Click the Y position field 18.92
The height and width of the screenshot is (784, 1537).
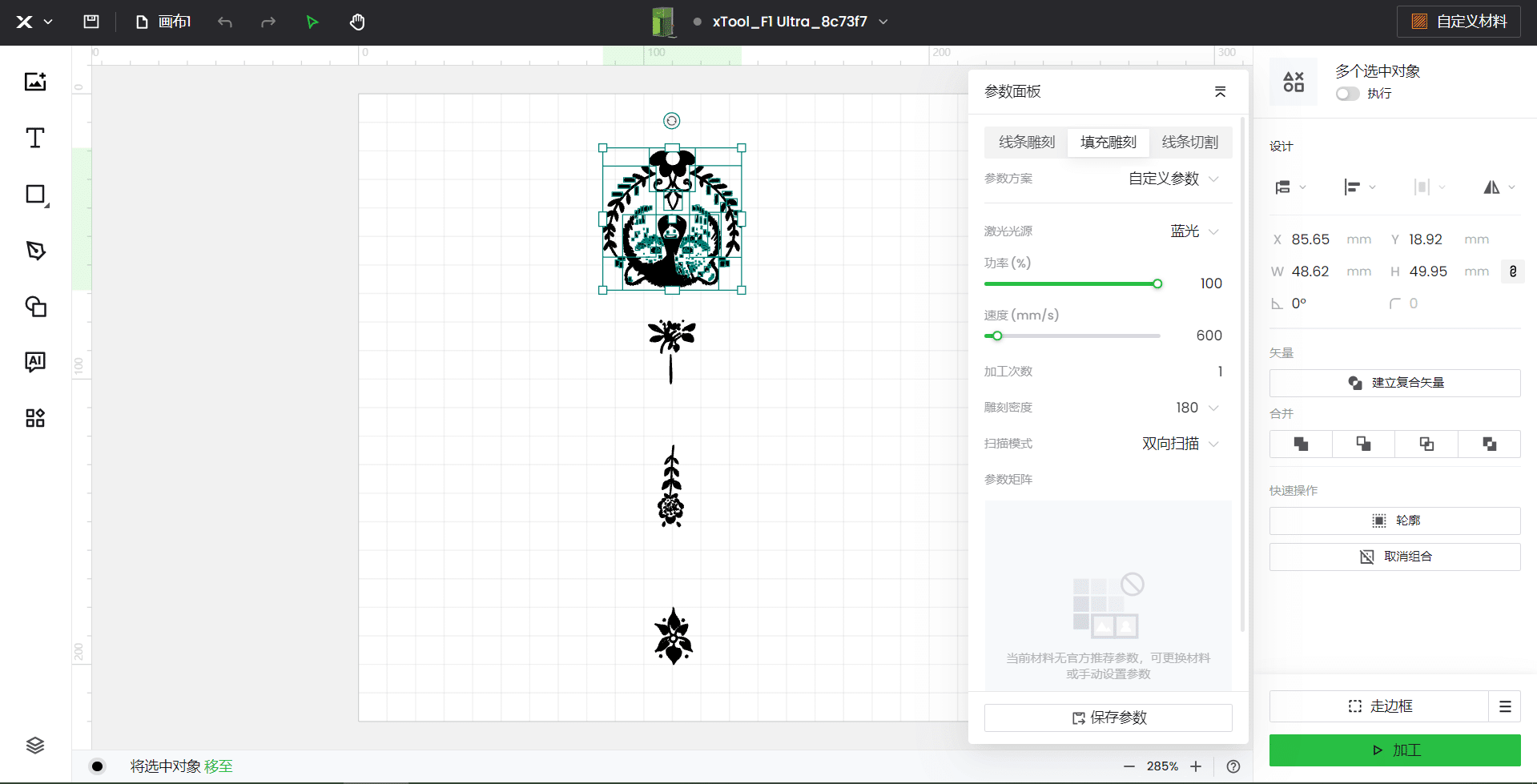coord(1426,239)
